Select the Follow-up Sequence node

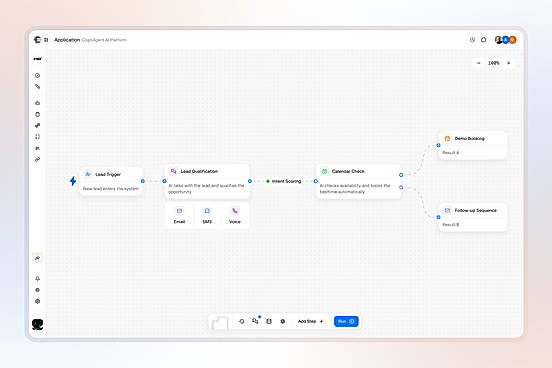473,217
